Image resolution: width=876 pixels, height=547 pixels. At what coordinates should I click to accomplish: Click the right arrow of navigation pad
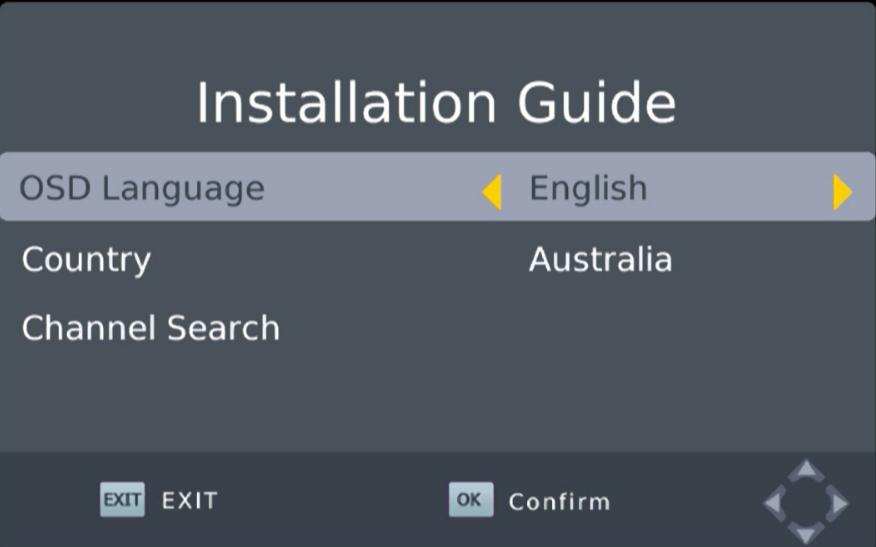click(x=837, y=503)
